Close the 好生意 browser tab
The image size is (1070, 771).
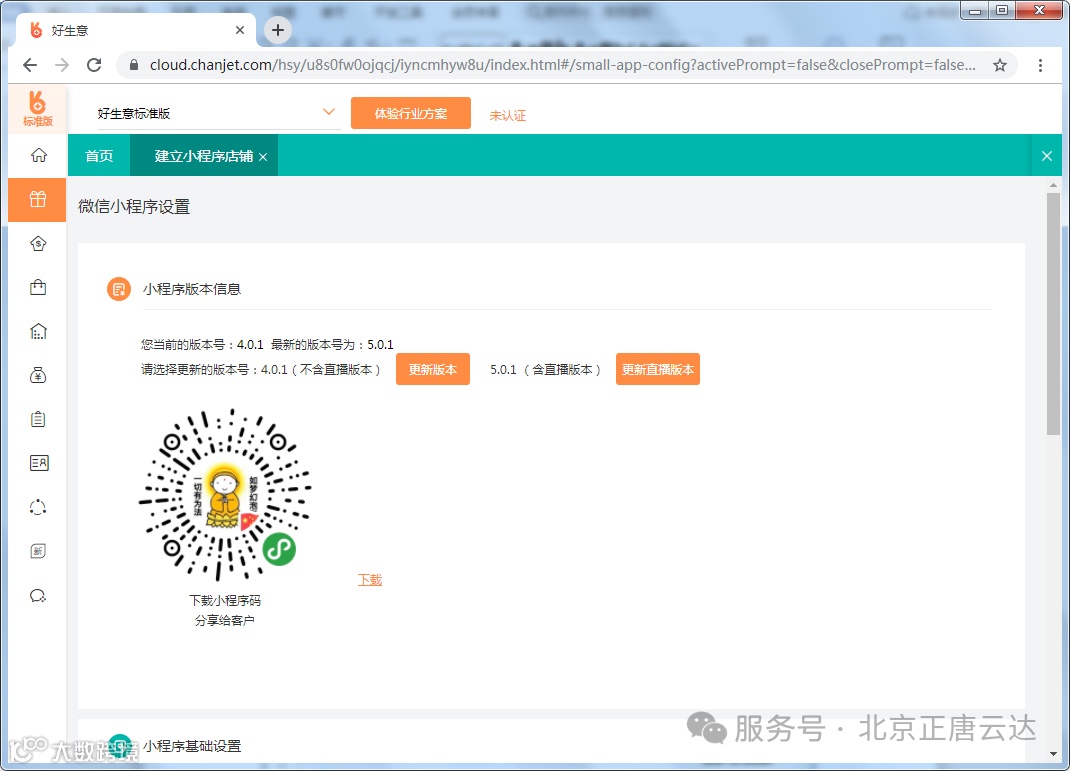[x=240, y=30]
